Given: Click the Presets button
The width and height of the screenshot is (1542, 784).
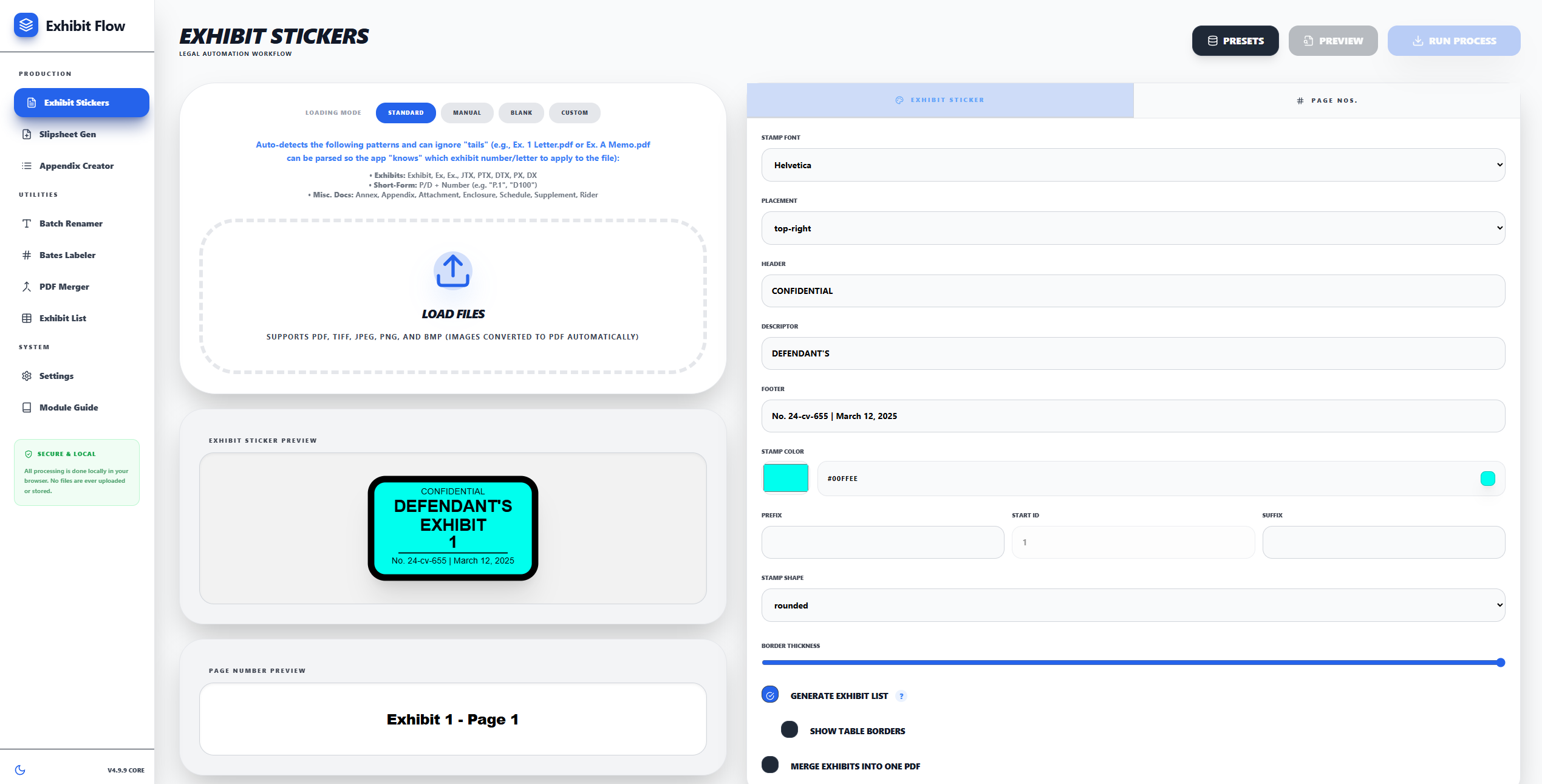Looking at the screenshot, I should point(1235,41).
